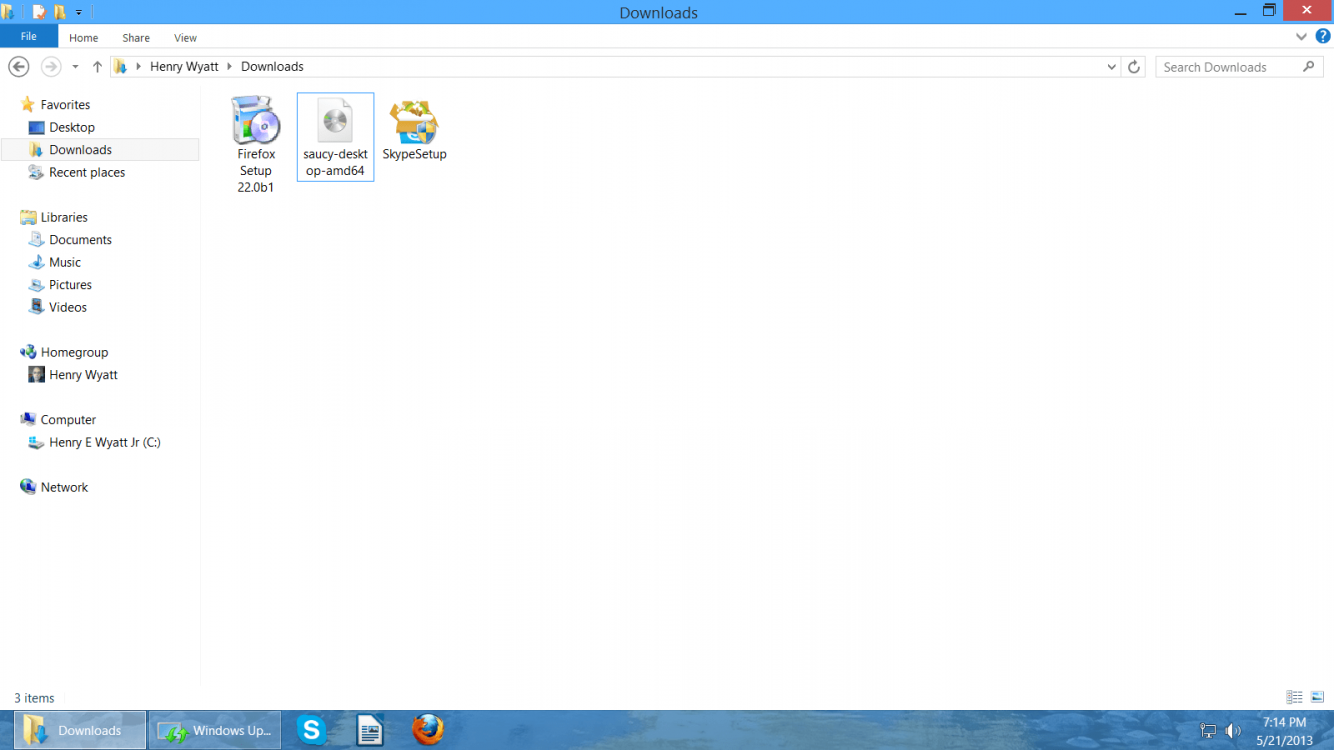Open the Customize Quick Access Toolbar dropdown
1334x750 pixels.
click(x=79, y=13)
